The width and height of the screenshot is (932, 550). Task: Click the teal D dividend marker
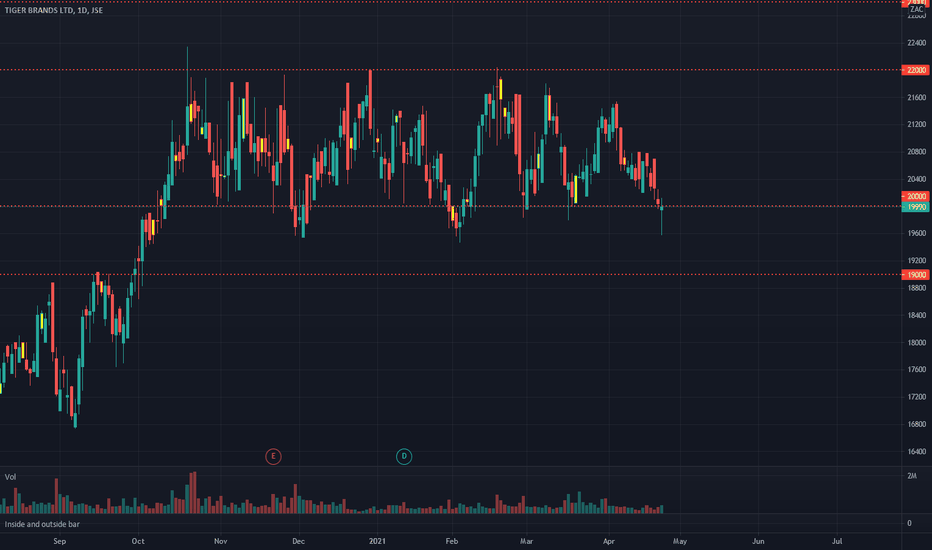click(404, 457)
